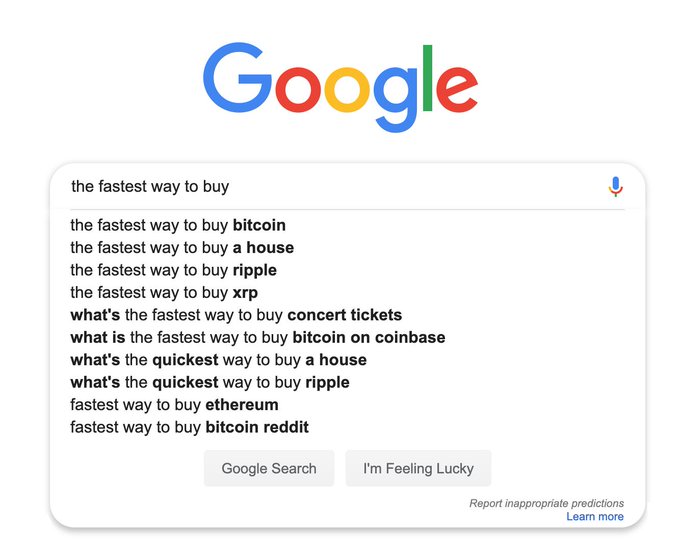The height and width of the screenshot is (555, 680).
Task: Select the 'bitcoin on coinbase' suggestion
Action: [258, 338]
